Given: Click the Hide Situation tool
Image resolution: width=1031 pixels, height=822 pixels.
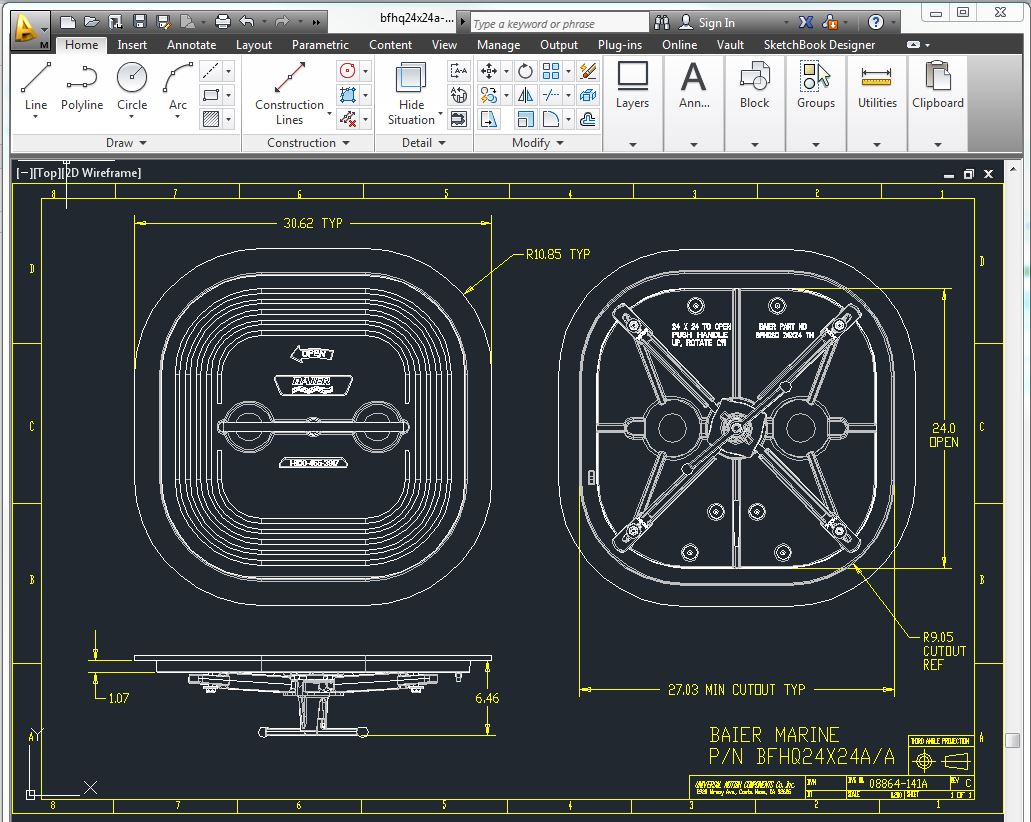Looking at the screenshot, I should point(411,93).
